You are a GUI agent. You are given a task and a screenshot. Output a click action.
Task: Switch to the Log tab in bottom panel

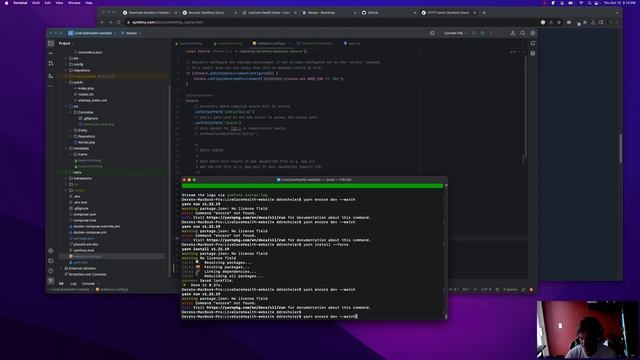[73, 284]
